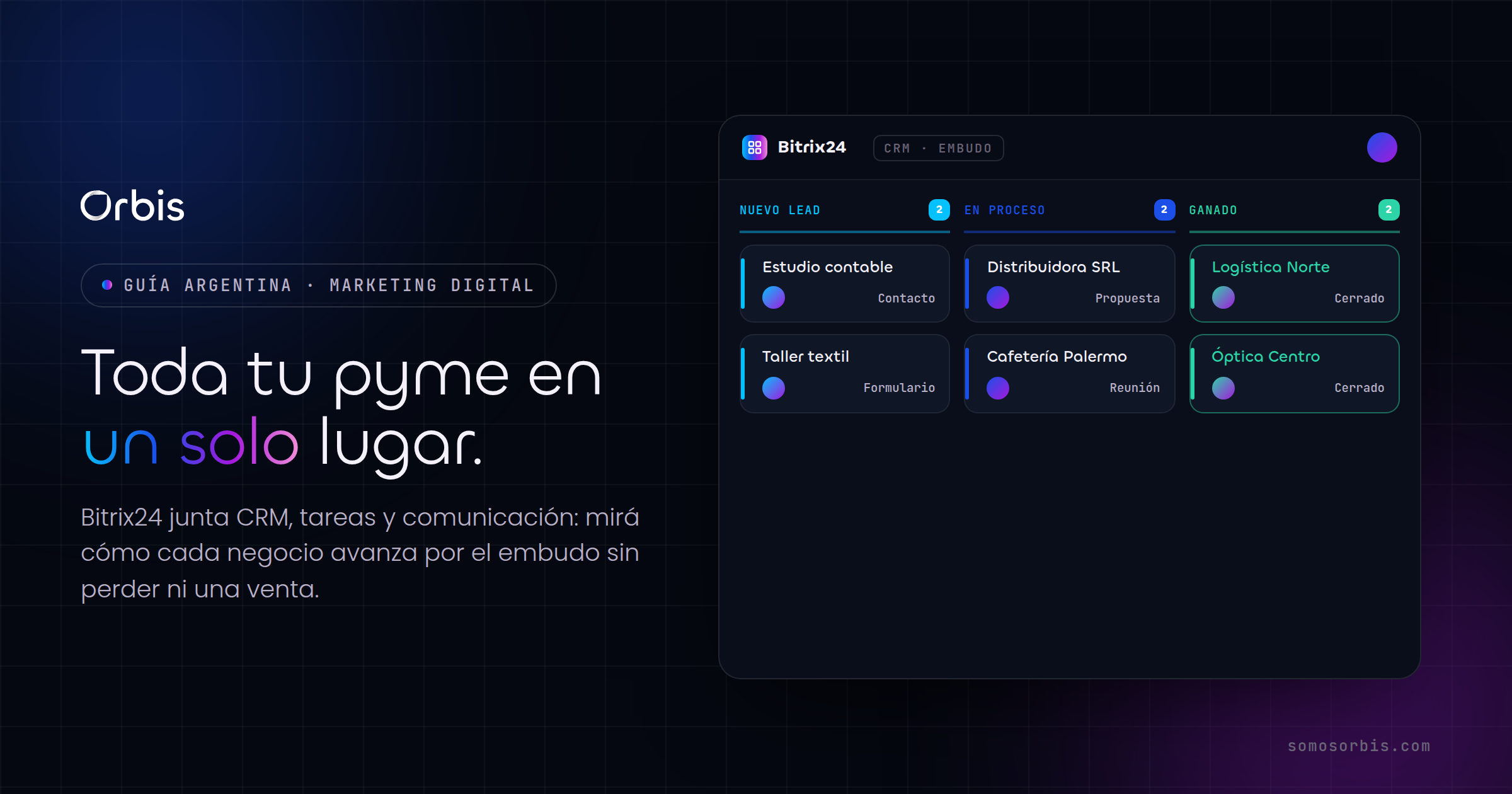This screenshot has width=1512, height=794.
Task: Click avatar on Taller textil card
Action: [x=773, y=388]
